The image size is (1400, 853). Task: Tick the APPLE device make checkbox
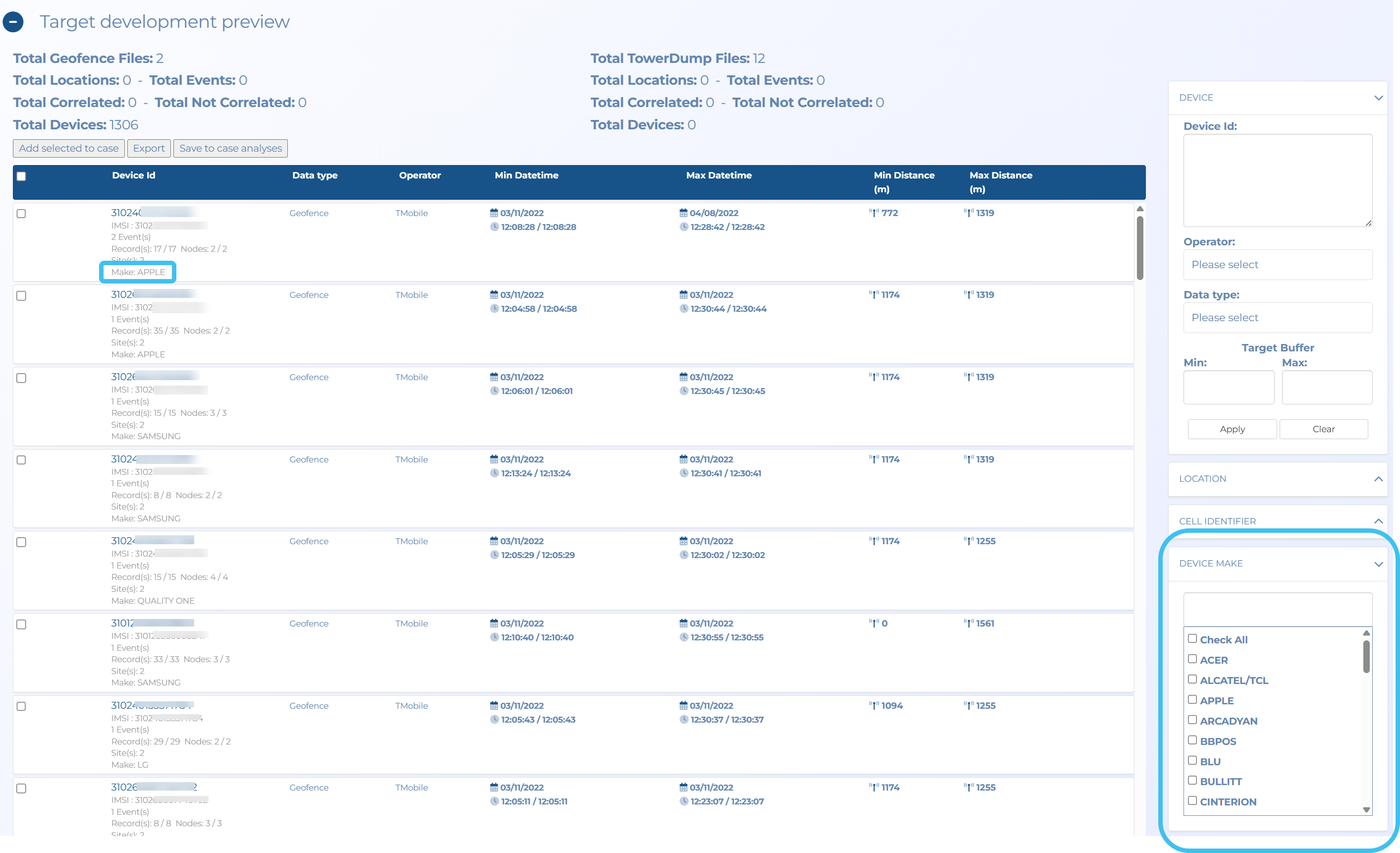[1192, 699]
